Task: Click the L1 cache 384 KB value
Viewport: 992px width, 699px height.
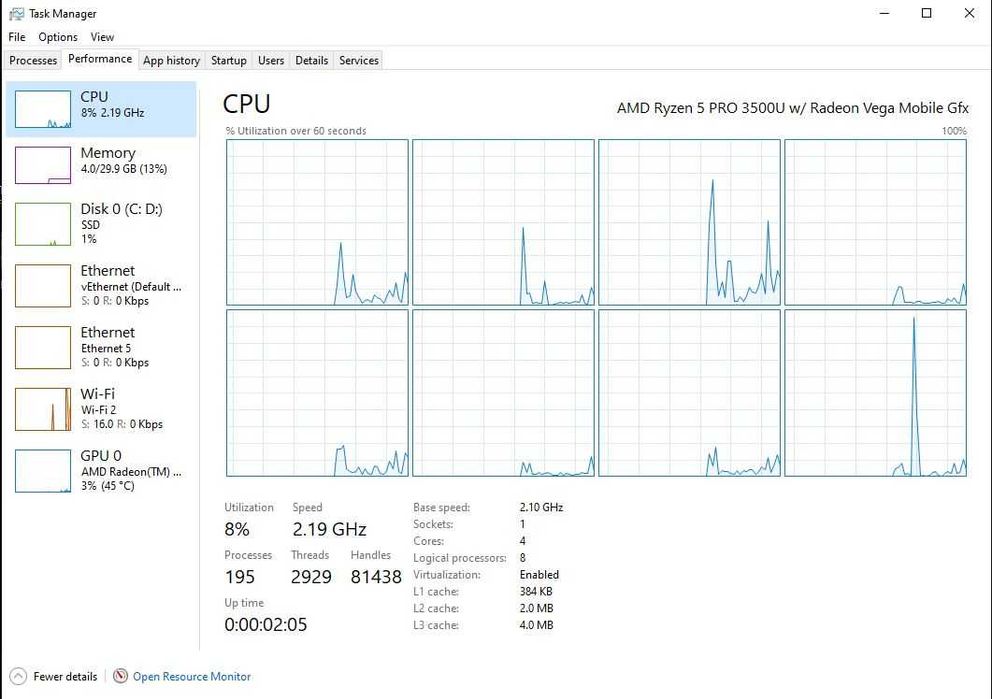Action: click(536, 591)
